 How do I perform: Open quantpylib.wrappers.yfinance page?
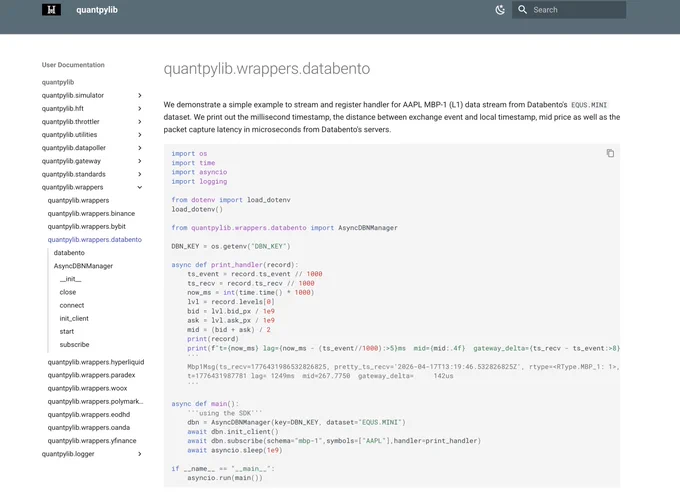pyautogui.click(x=92, y=441)
